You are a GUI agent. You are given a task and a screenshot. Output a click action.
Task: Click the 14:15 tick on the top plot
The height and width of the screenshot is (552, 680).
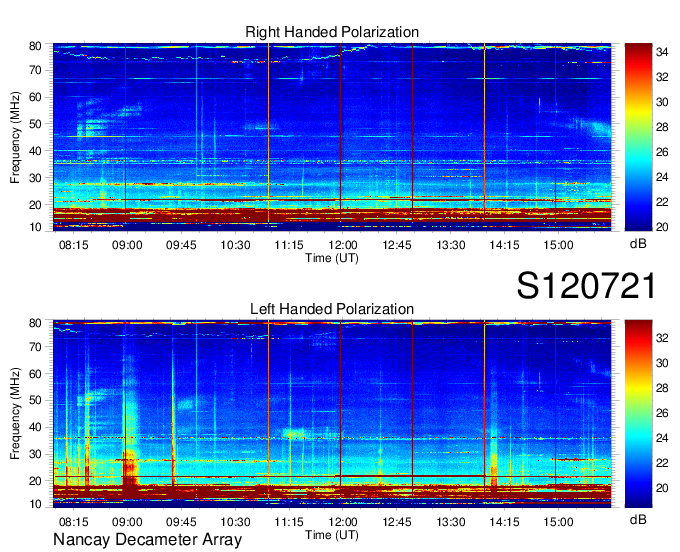504,245
